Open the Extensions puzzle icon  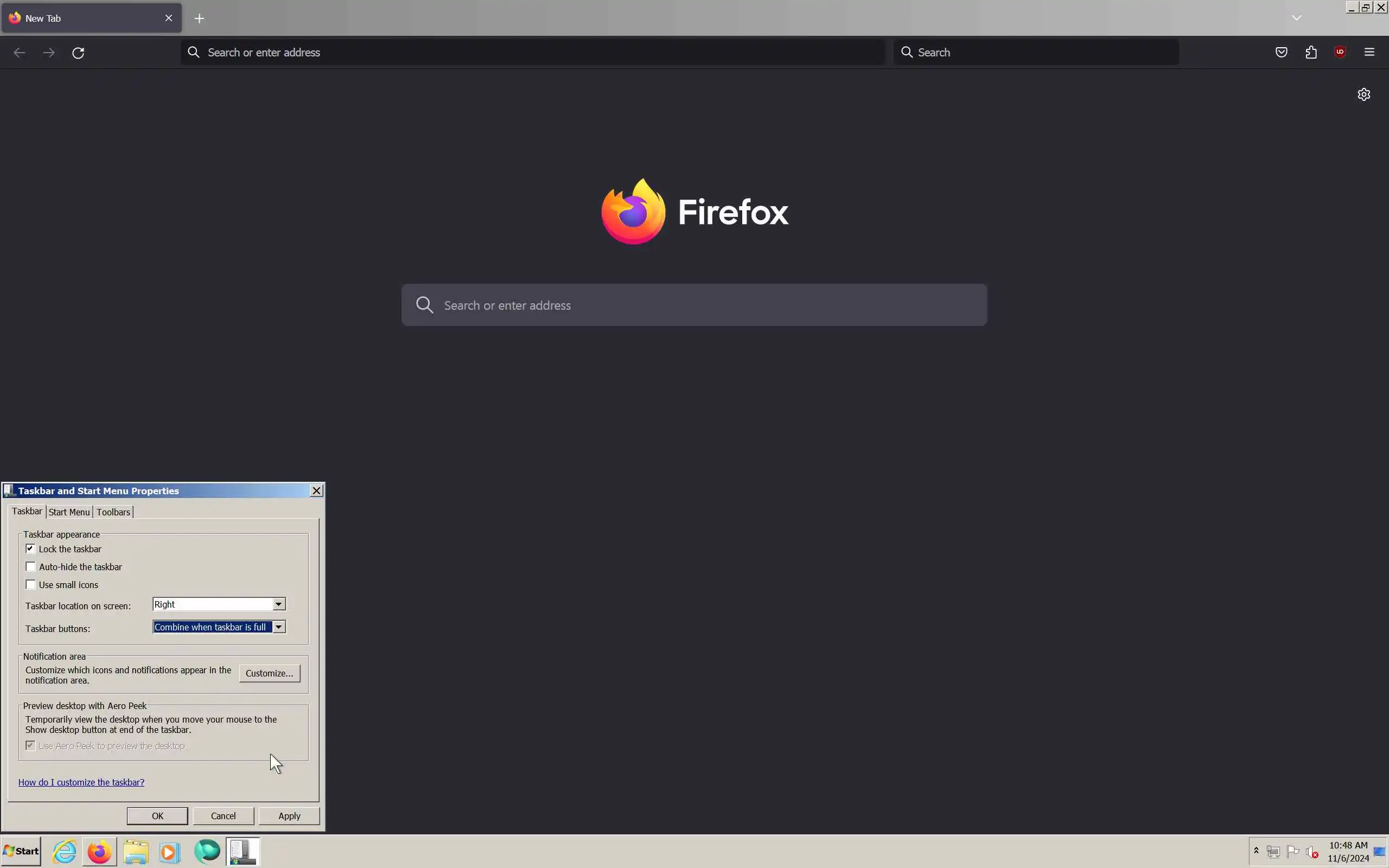(1311, 52)
